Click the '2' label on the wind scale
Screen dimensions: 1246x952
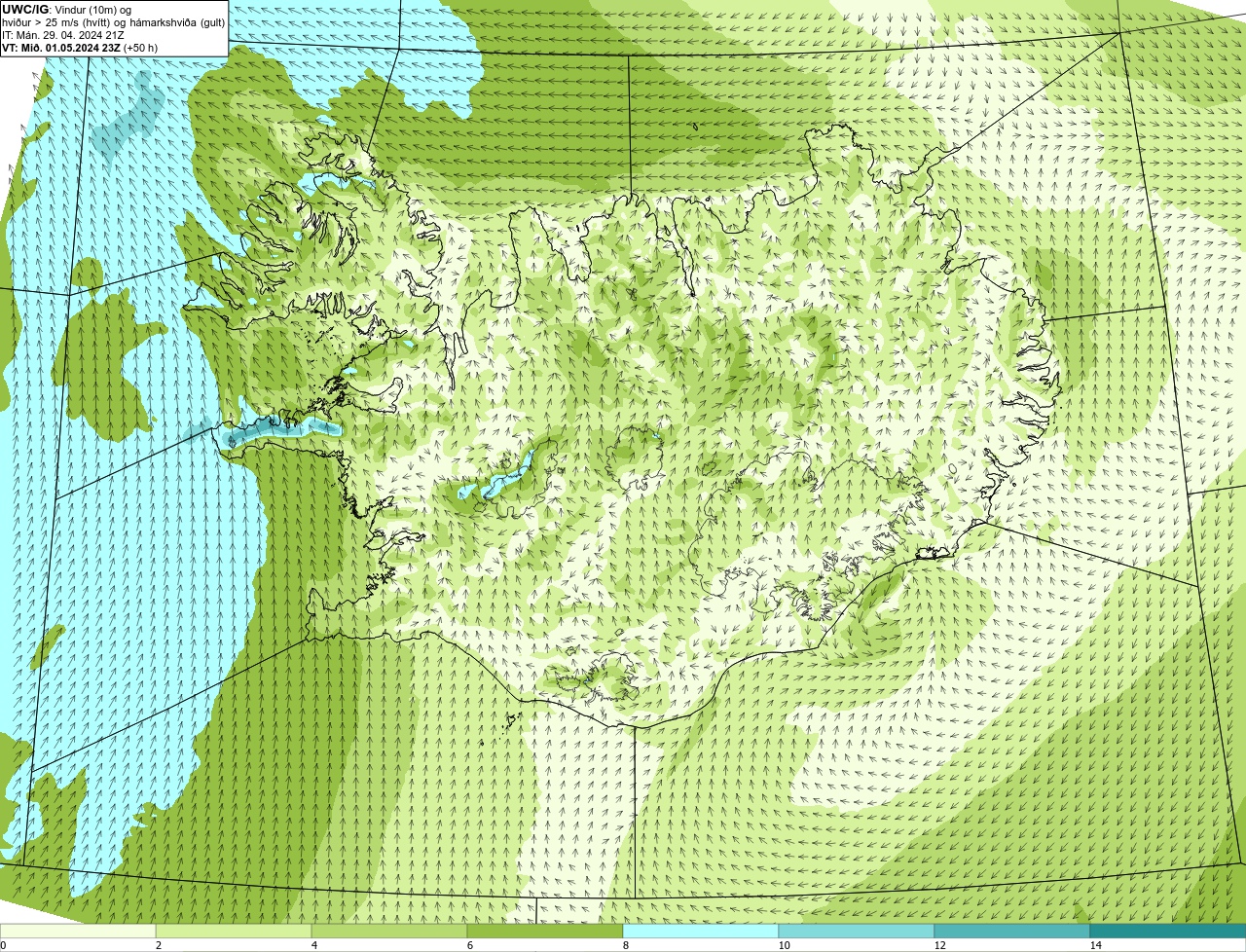click(x=158, y=945)
